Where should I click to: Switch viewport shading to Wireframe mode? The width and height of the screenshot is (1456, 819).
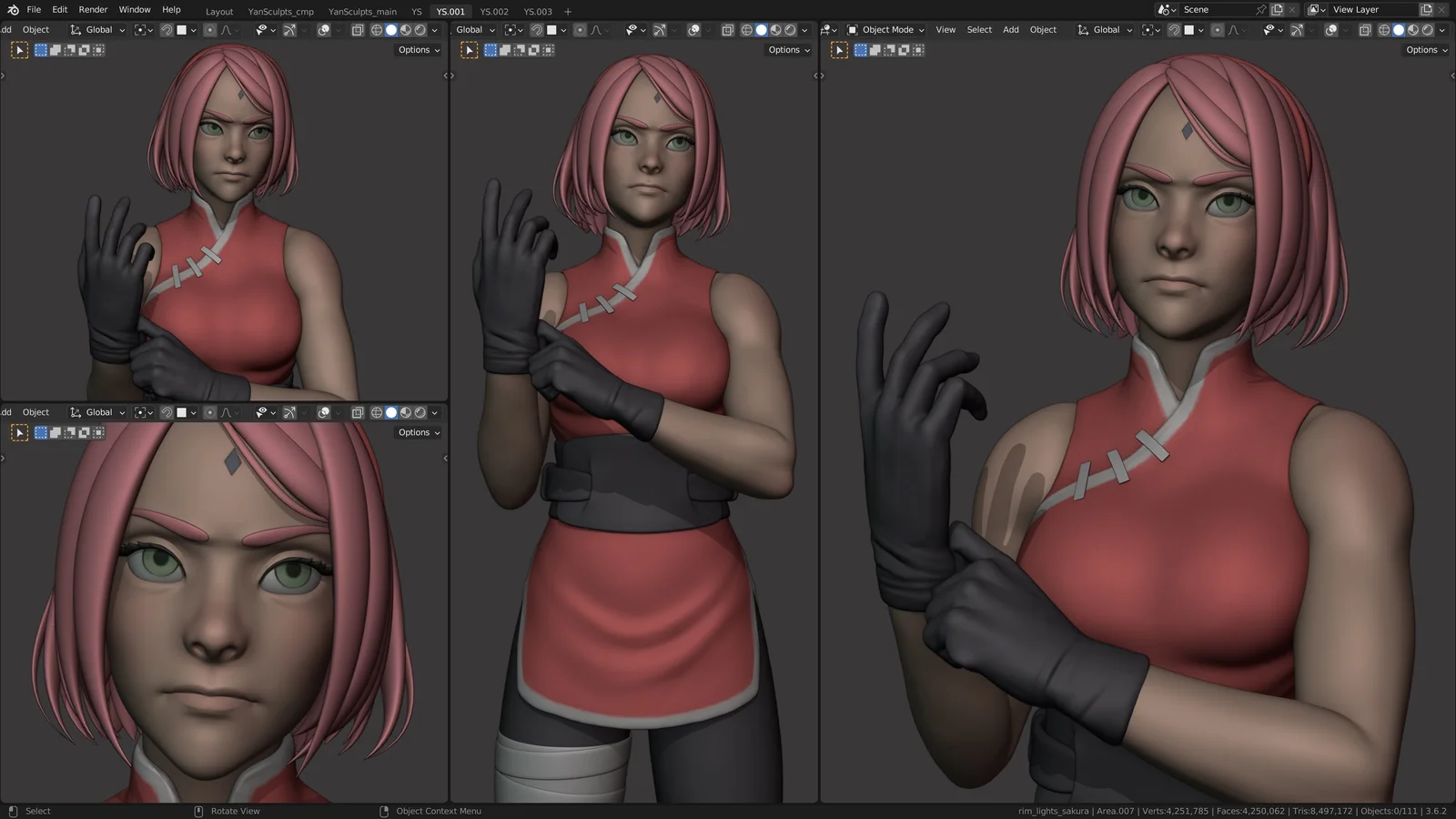(x=1383, y=29)
